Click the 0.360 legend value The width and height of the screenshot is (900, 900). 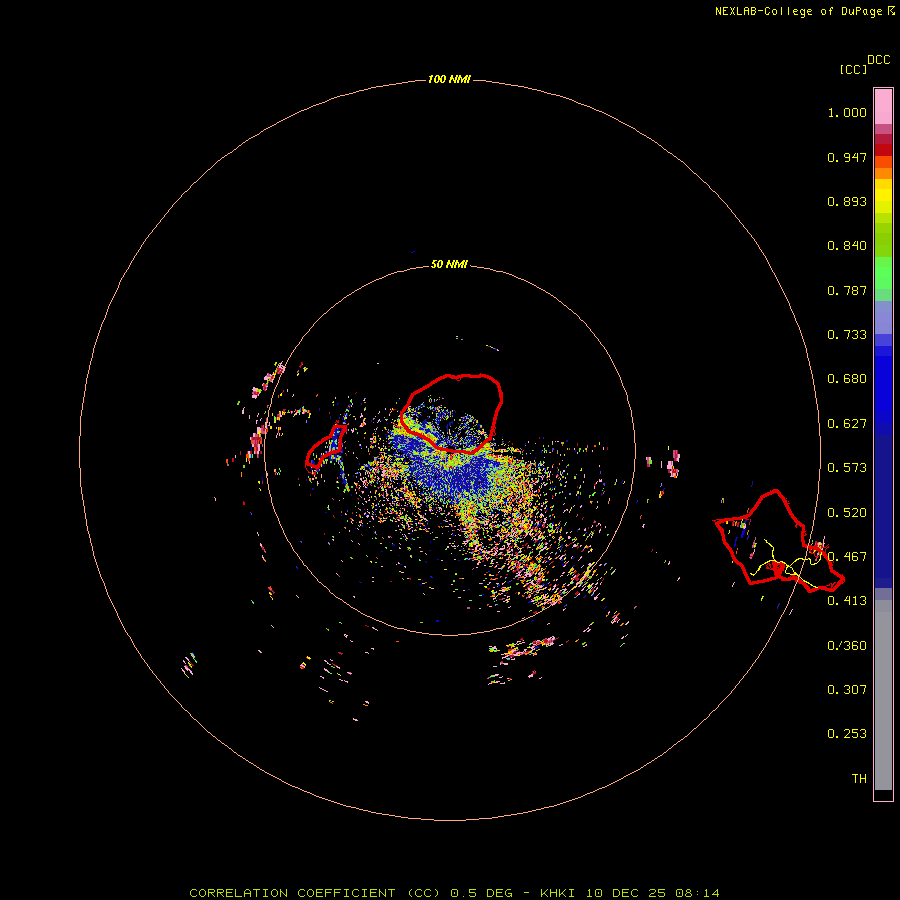[x=847, y=646]
